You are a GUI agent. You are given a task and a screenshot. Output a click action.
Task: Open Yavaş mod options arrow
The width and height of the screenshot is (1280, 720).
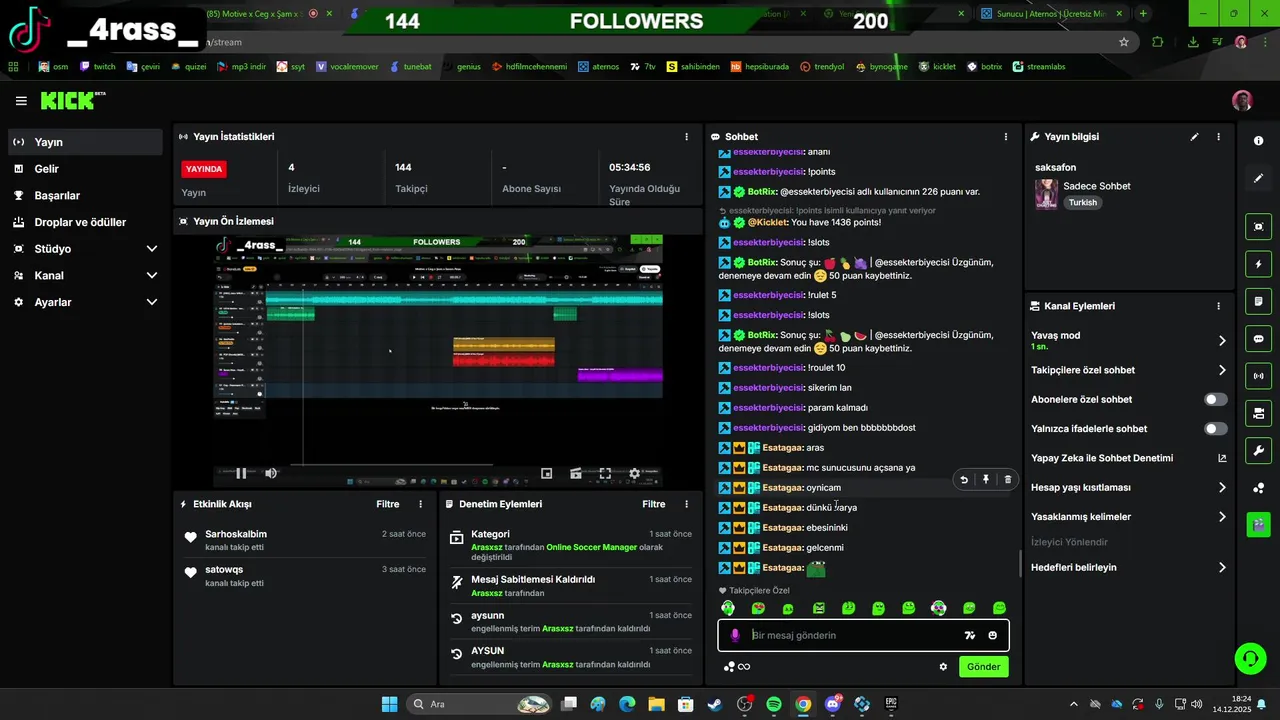tap(1222, 341)
